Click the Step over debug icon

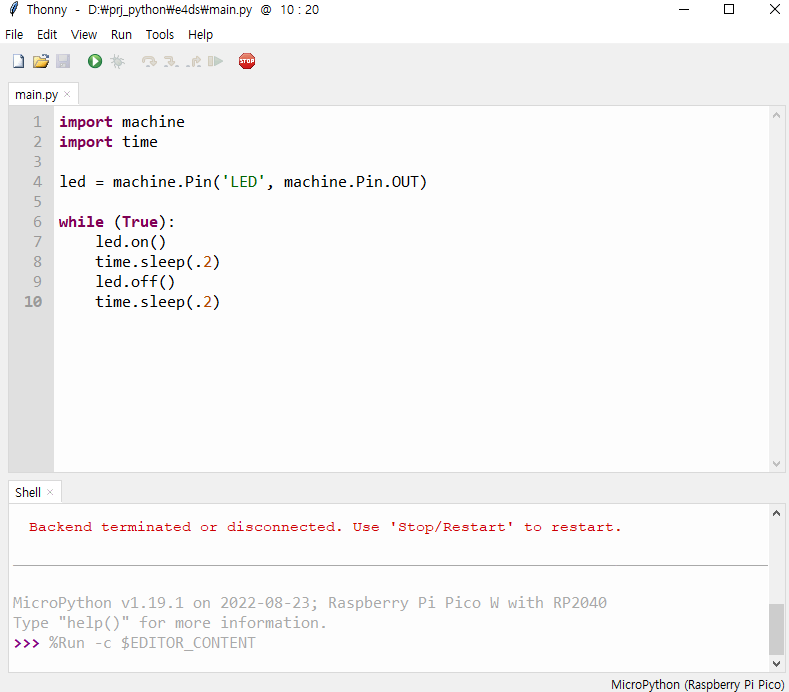tap(149, 61)
